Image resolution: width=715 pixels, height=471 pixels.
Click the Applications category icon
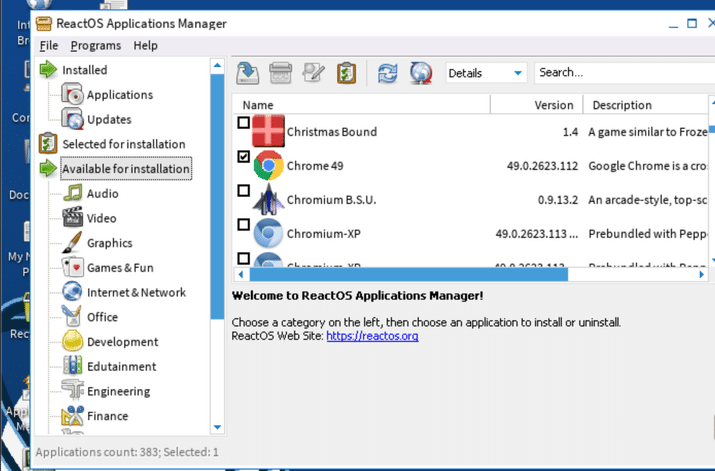[x=72, y=94]
